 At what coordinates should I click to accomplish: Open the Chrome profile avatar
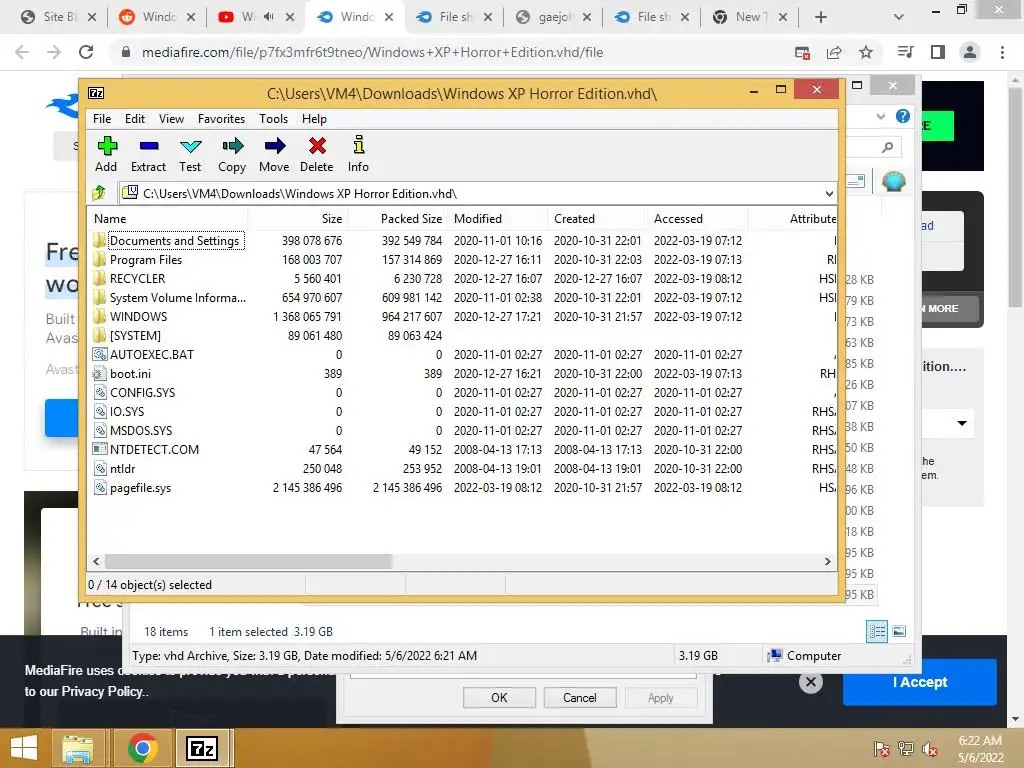pyautogui.click(x=970, y=52)
